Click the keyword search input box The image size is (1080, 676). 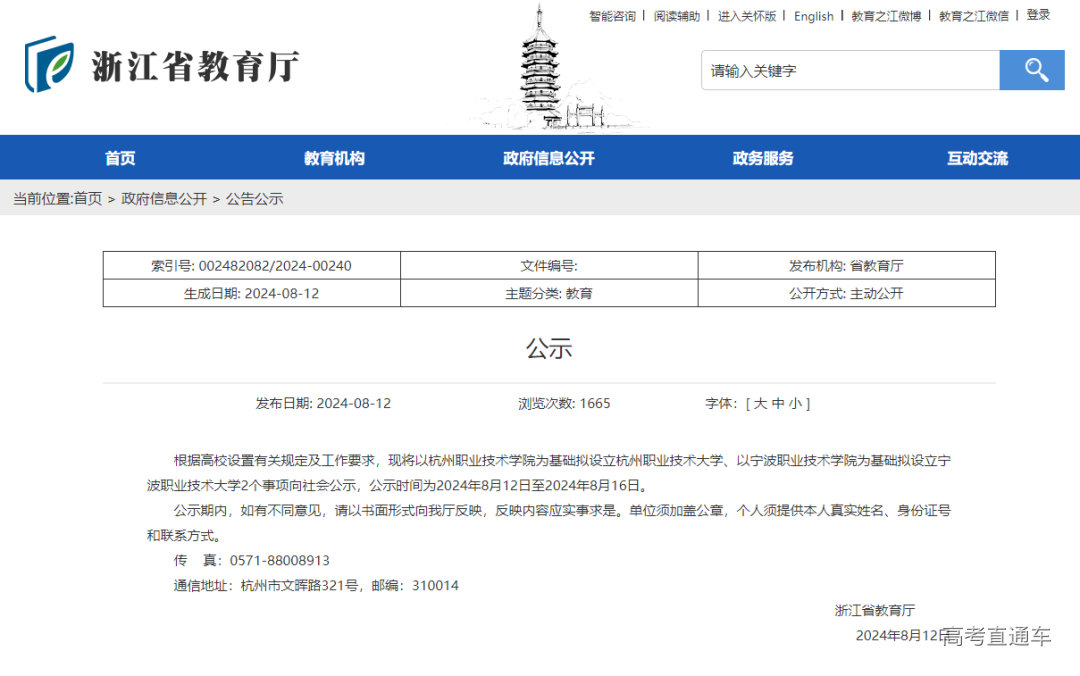tap(850, 70)
